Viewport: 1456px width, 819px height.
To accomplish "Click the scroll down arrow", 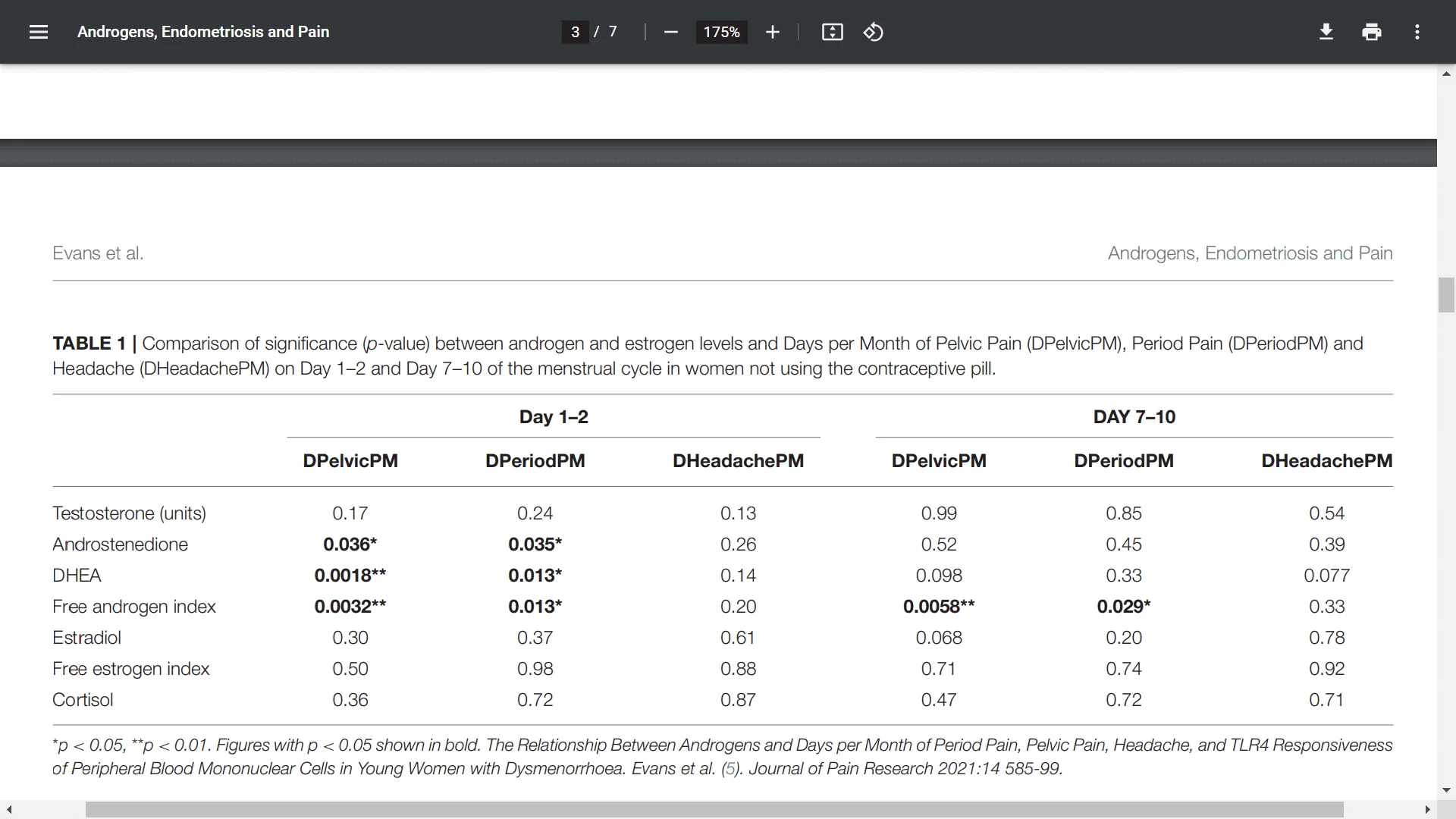I will click(1446, 790).
